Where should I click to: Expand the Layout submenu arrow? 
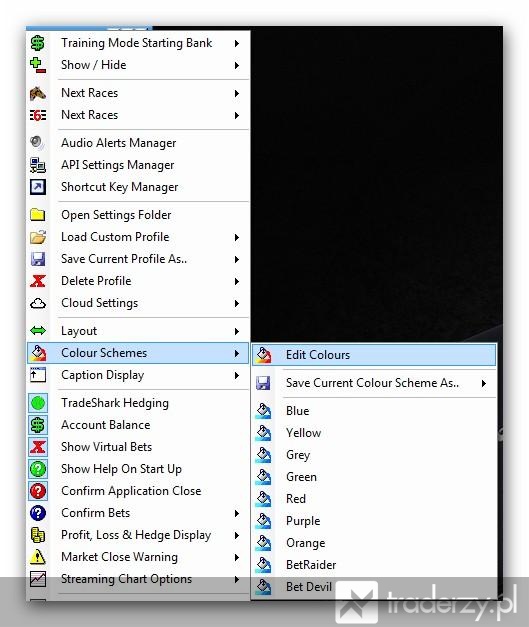point(237,331)
